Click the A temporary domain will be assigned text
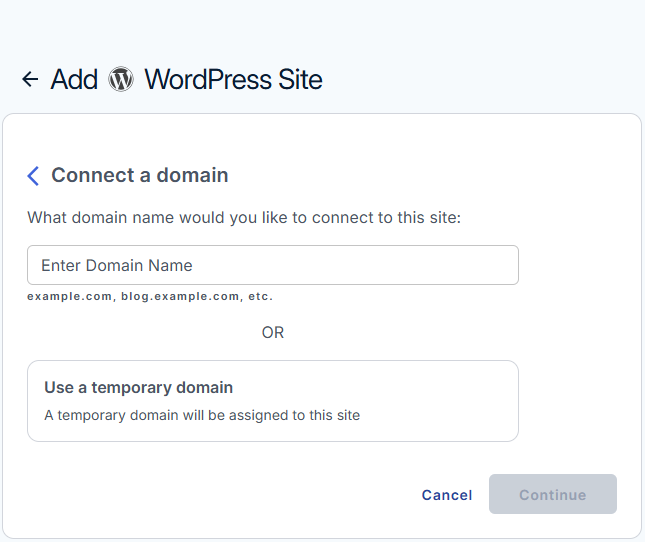The width and height of the screenshot is (645, 542). (202, 415)
